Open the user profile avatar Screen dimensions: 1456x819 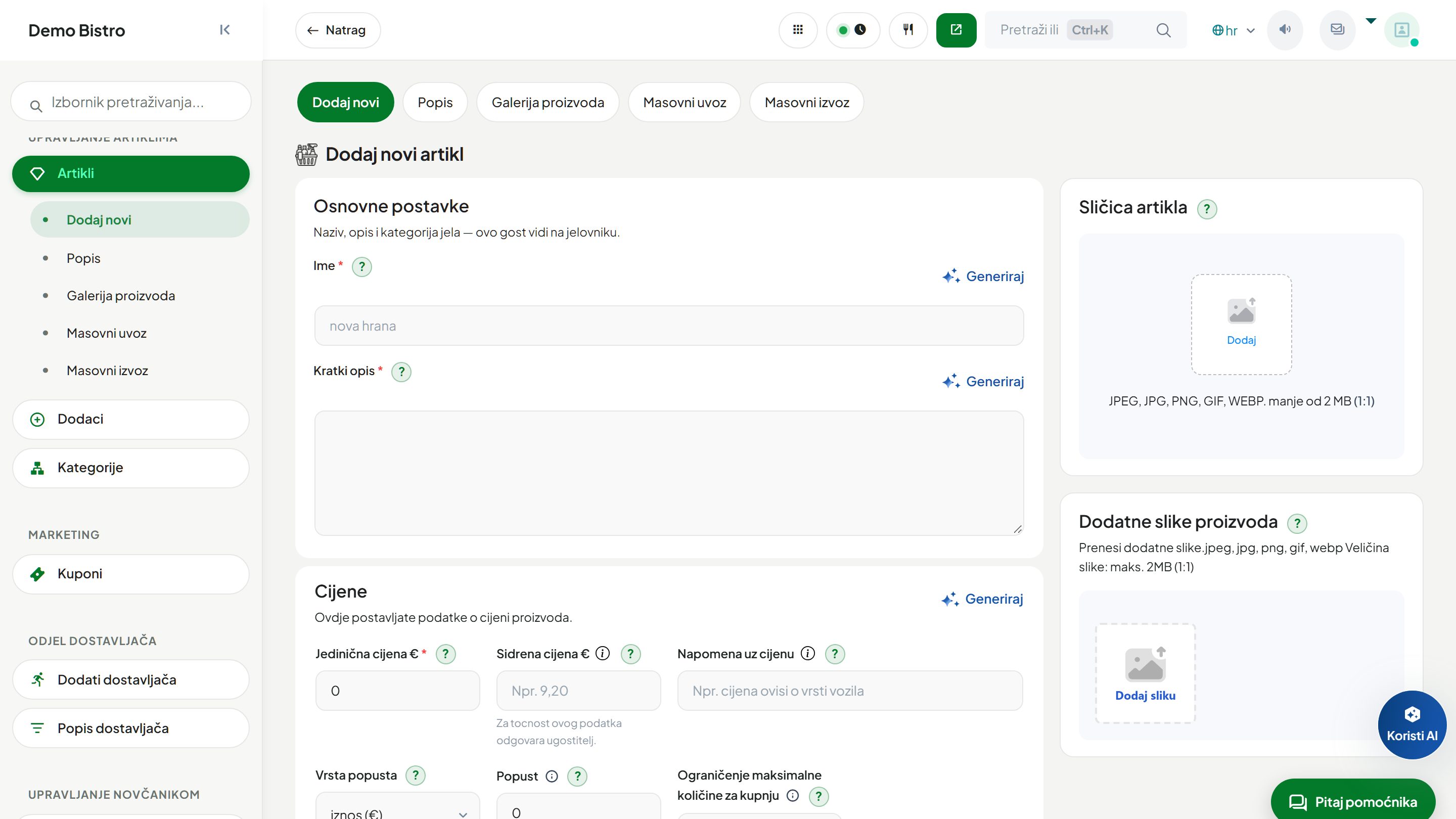pos(1402,30)
